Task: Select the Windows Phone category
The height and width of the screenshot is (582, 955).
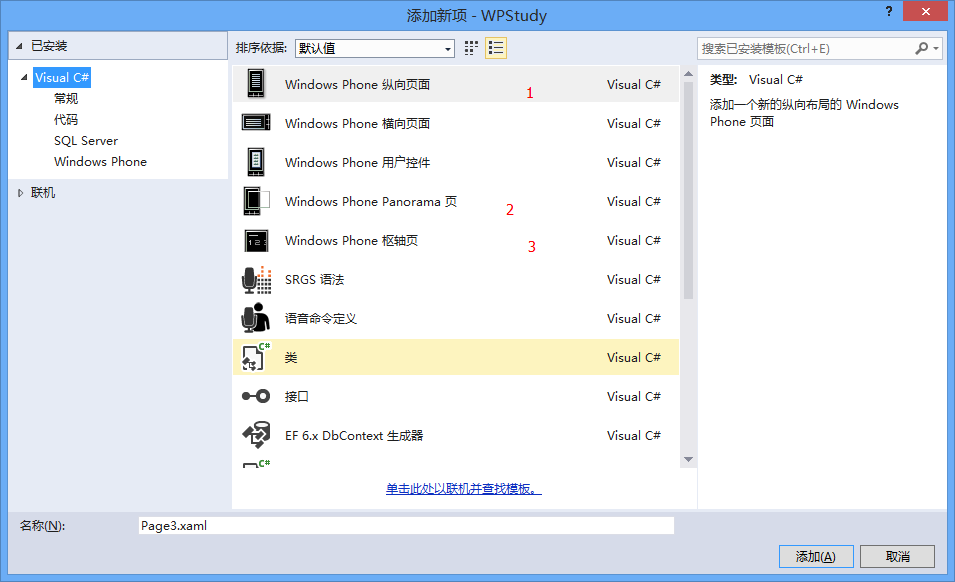Action: click(x=100, y=161)
